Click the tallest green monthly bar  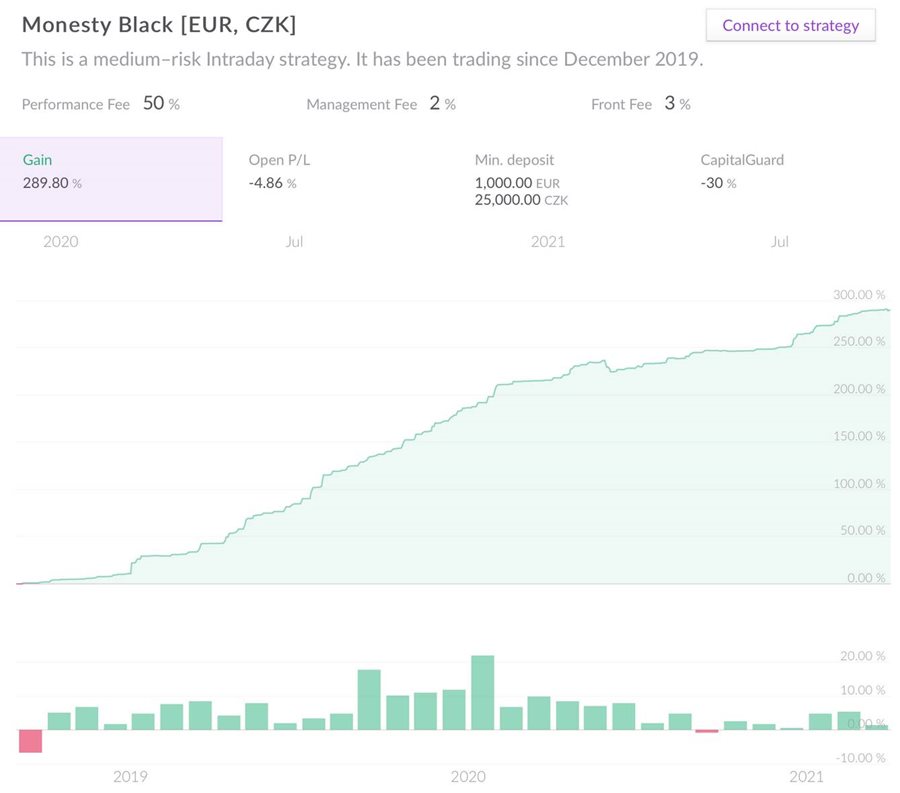pyautogui.click(x=483, y=693)
